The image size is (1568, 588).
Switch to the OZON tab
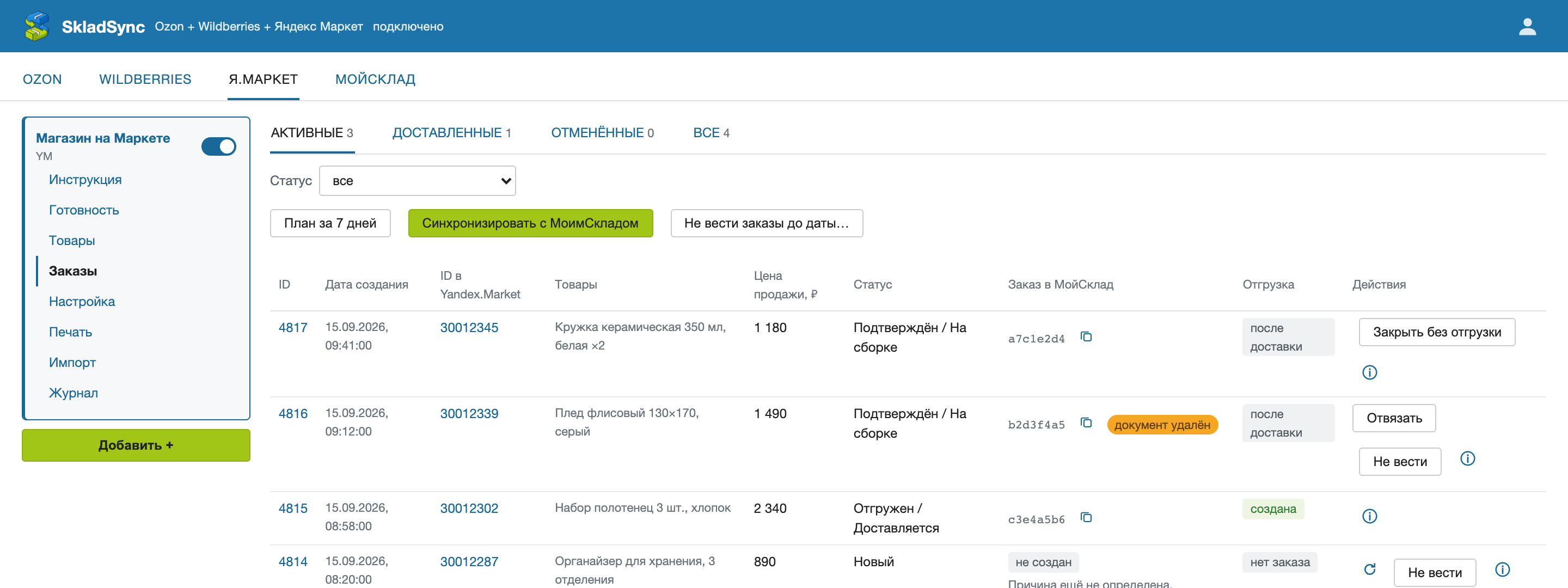[x=42, y=79]
